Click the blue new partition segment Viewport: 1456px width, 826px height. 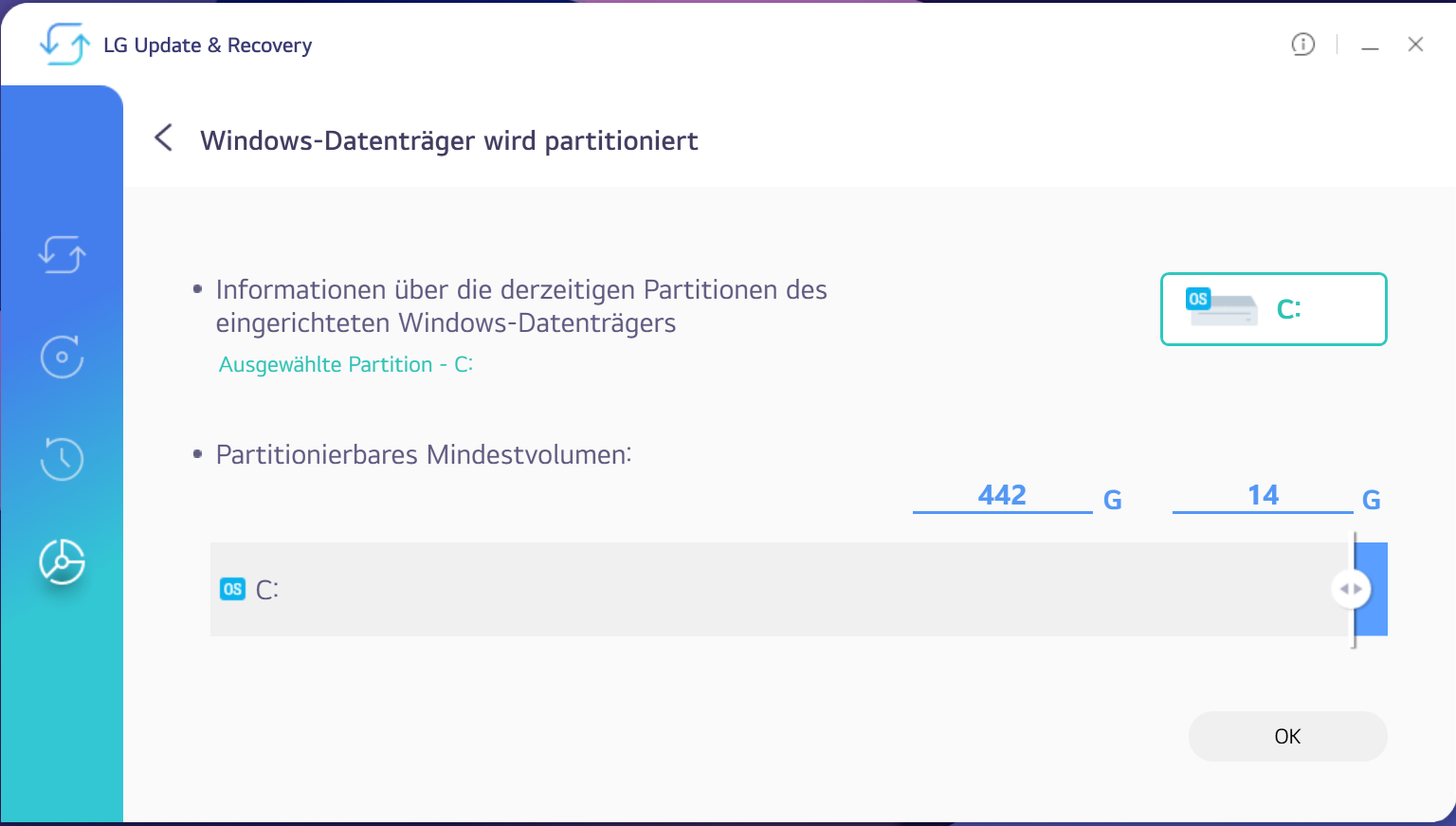pyautogui.click(x=1372, y=589)
